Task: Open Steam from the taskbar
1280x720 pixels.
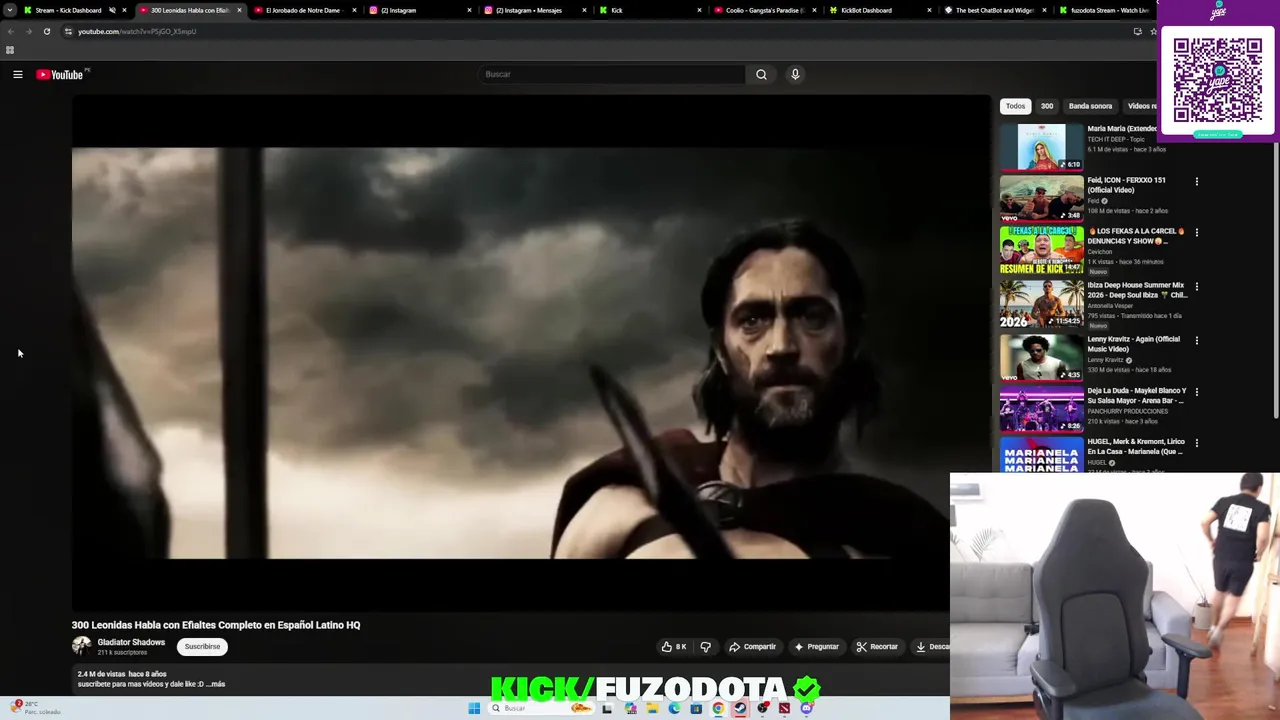Action: (740, 708)
